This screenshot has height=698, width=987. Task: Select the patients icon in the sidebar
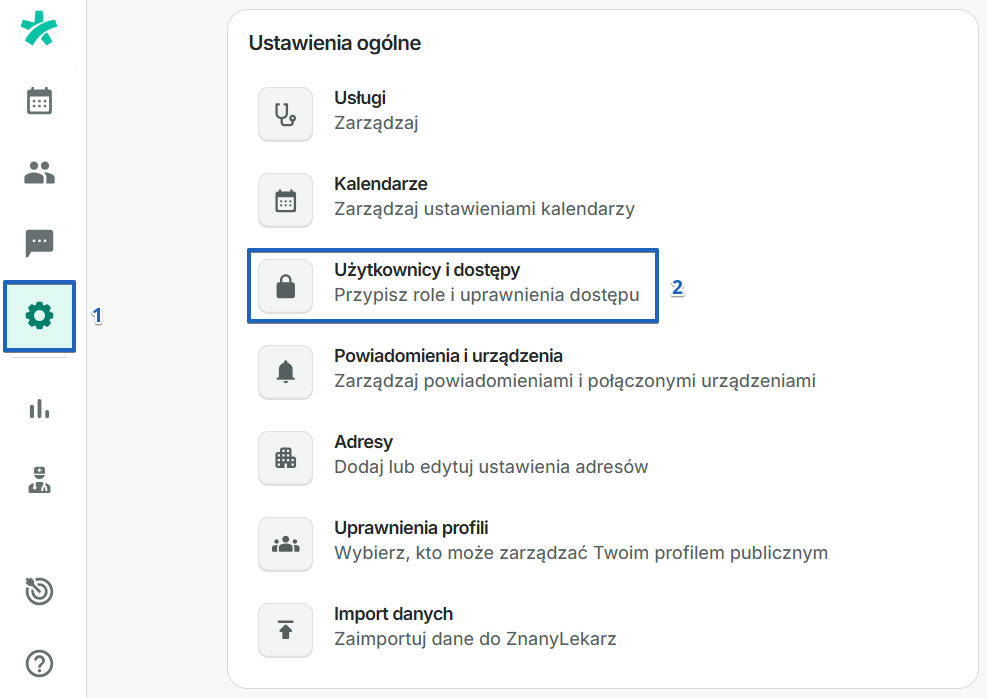click(39, 172)
